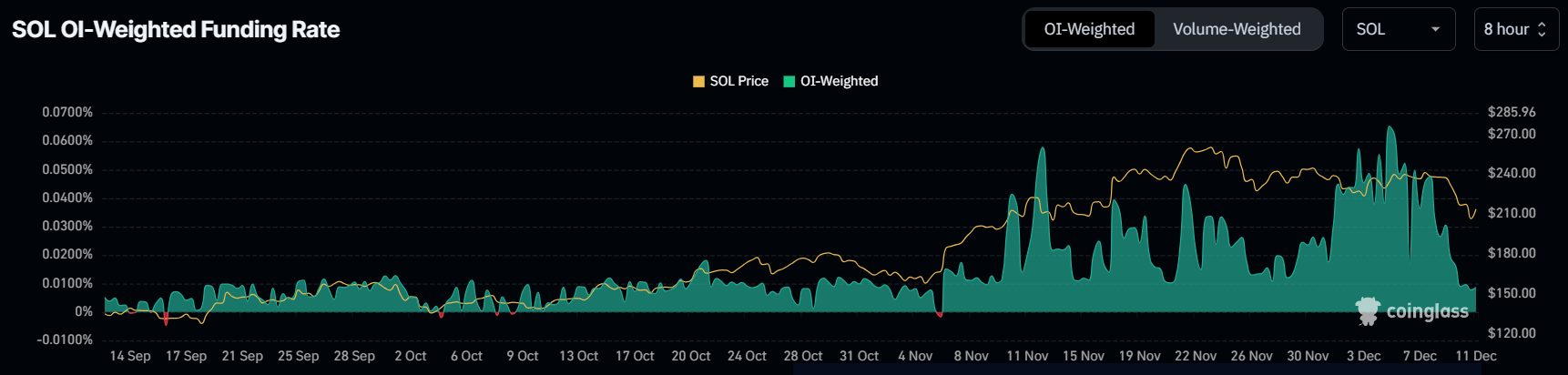Viewport: 1568px width, 375px height.
Task: Click the coinglass logo mascot icon
Action: 1367,311
